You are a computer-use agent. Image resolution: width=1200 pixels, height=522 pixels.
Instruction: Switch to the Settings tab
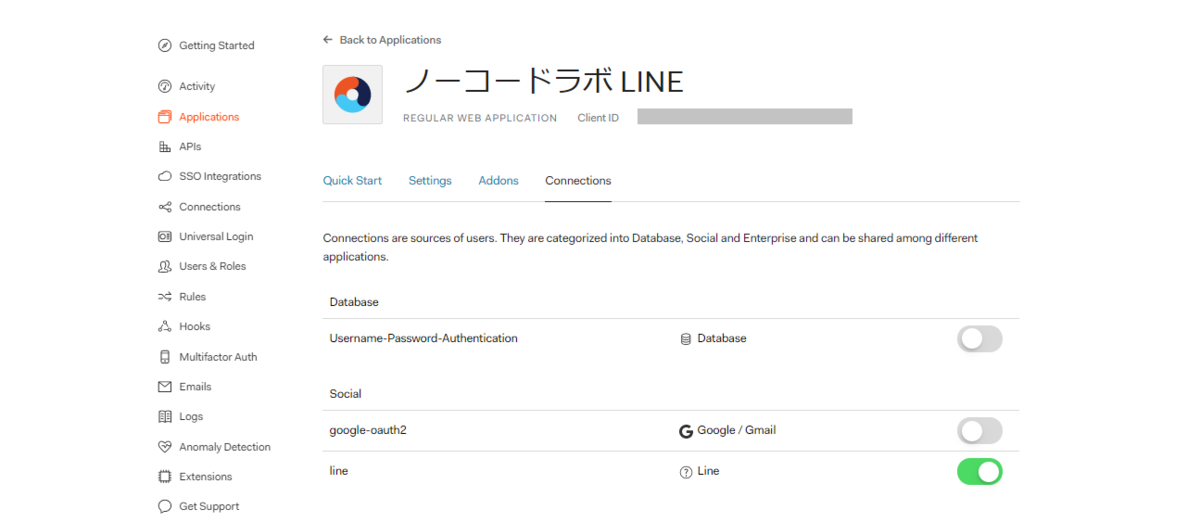click(x=430, y=181)
